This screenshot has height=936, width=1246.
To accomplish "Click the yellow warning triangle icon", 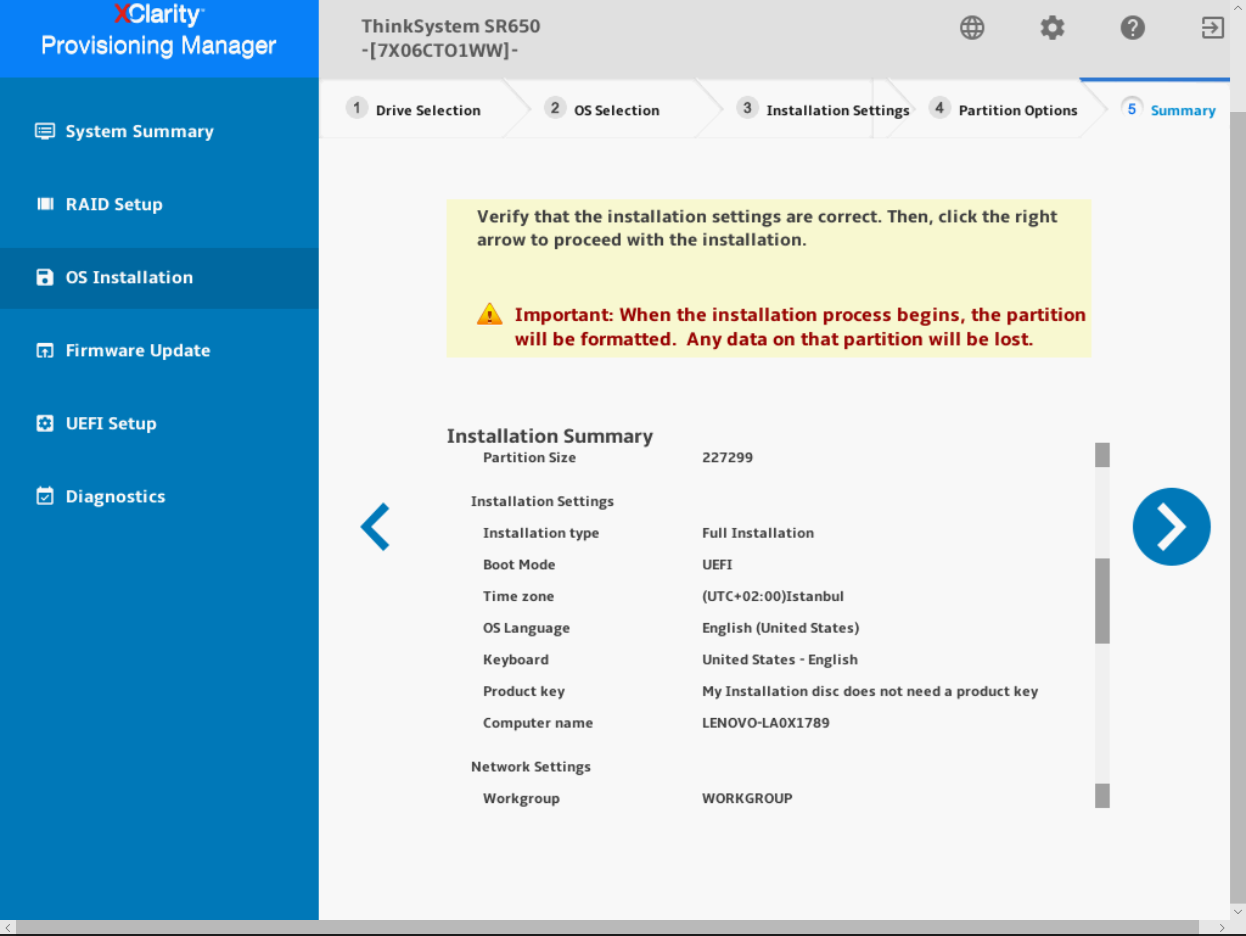I will 489,314.
